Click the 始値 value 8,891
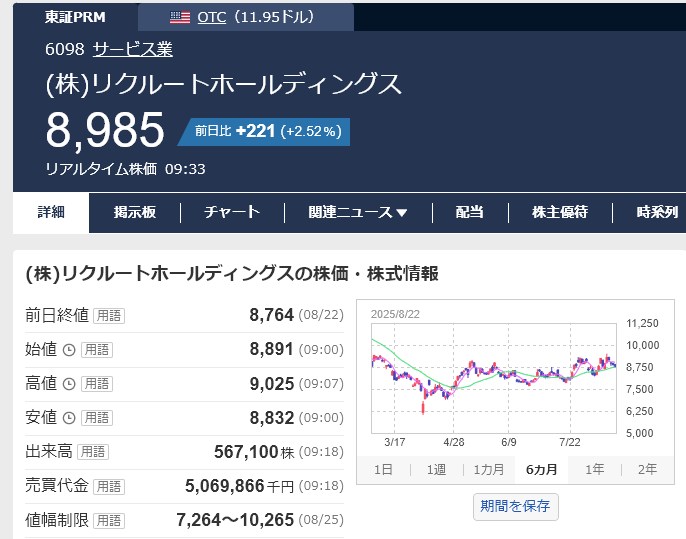 pyautogui.click(x=271, y=349)
